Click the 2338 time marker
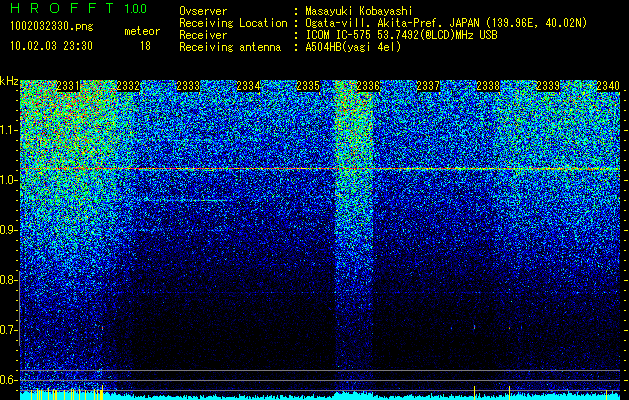 point(488,86)
